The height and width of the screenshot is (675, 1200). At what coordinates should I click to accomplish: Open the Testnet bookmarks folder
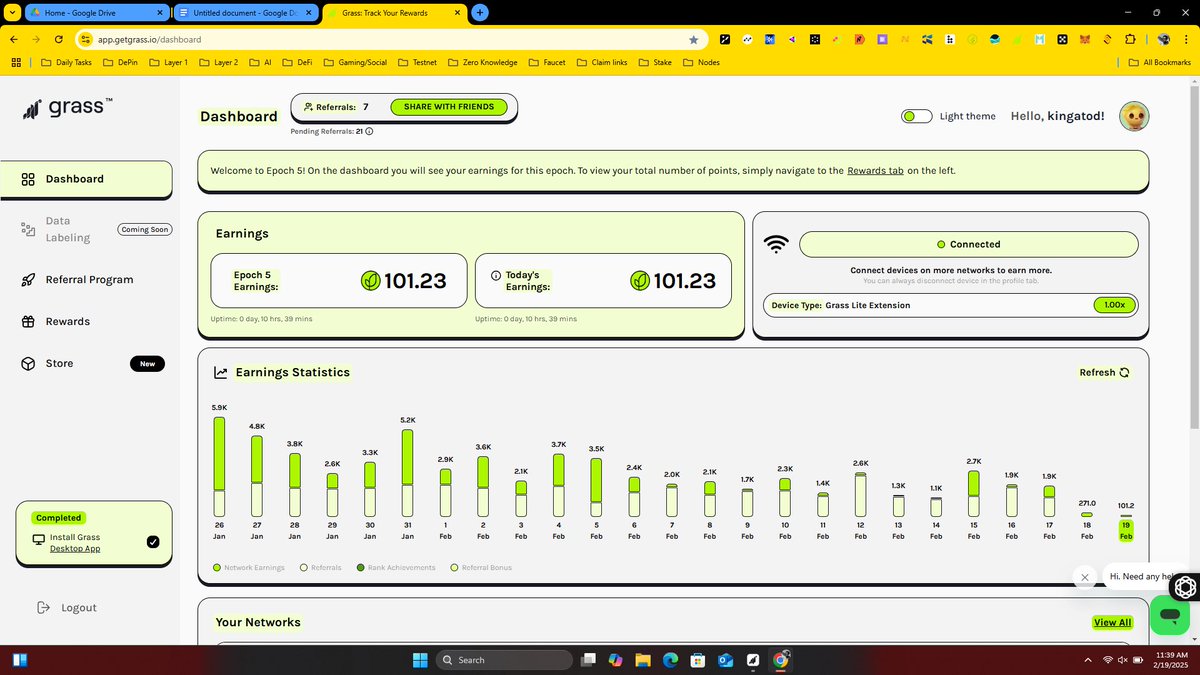click(416, 62)
